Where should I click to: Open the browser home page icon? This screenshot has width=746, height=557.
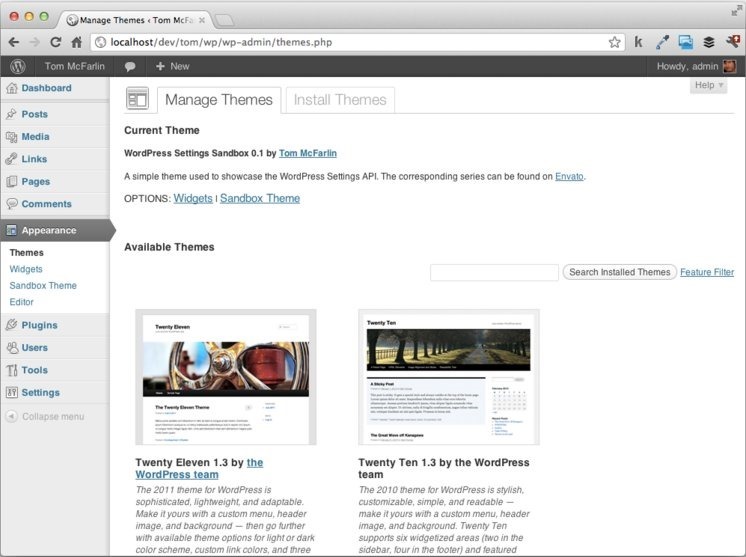coord(77,42)
